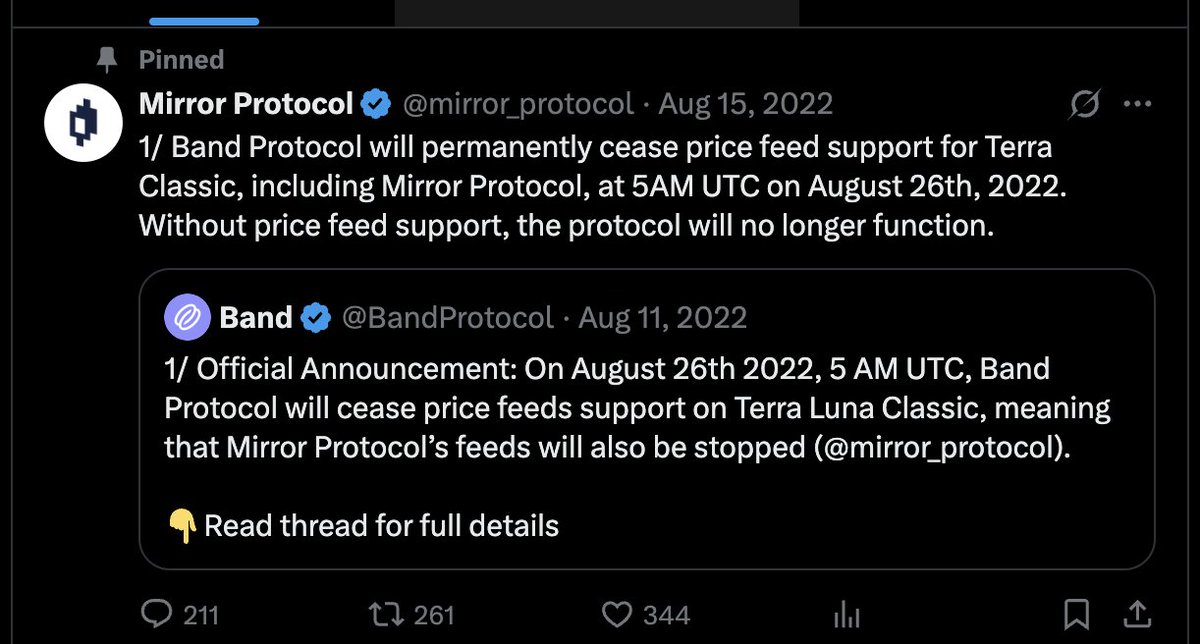Open the quoted Band tweet card
This screenshot has width=1200, height=644.
click(647, 419)
